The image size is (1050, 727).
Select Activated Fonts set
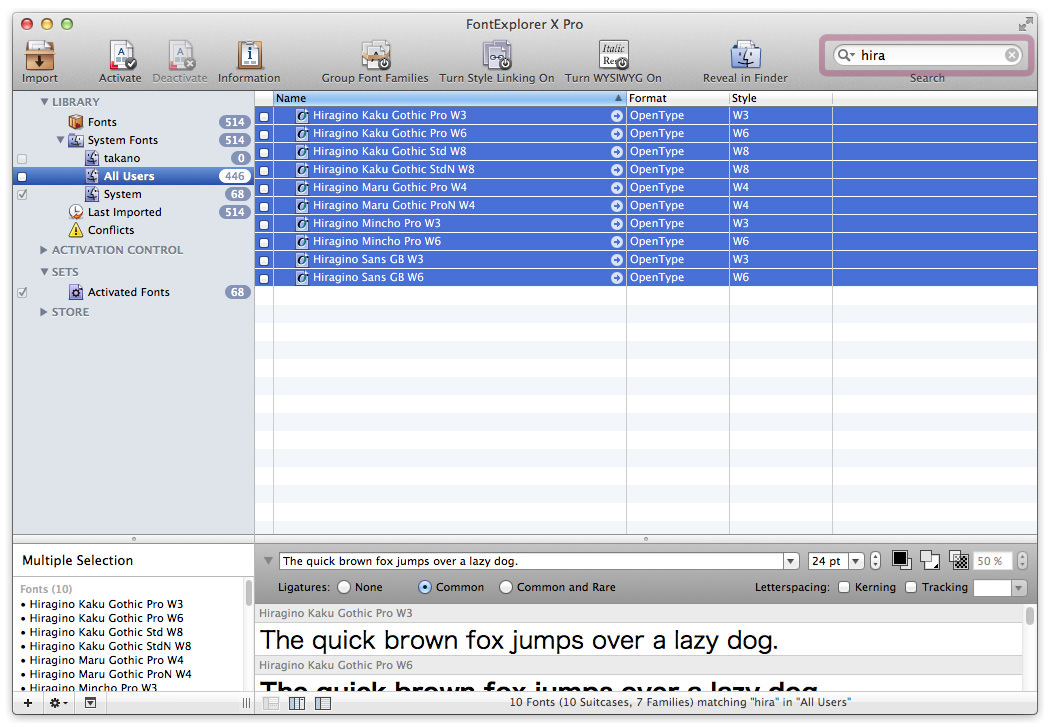point(129,293)
